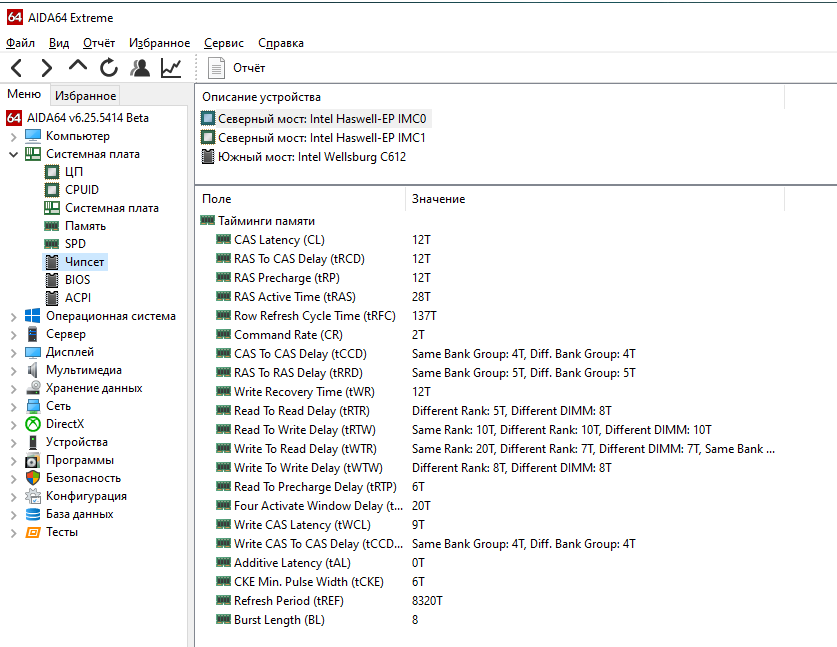The height and width of the screenshot is (647, 837).
Task: Click the Мультимедиа speaker icon
Action: [33, 370]
